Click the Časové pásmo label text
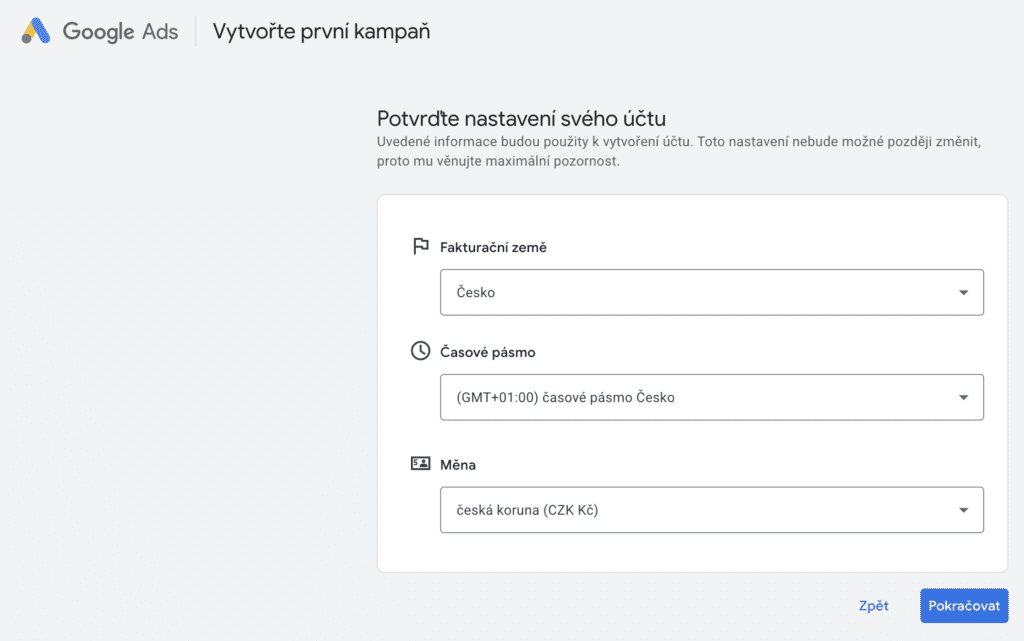 (x=488, y=352)
